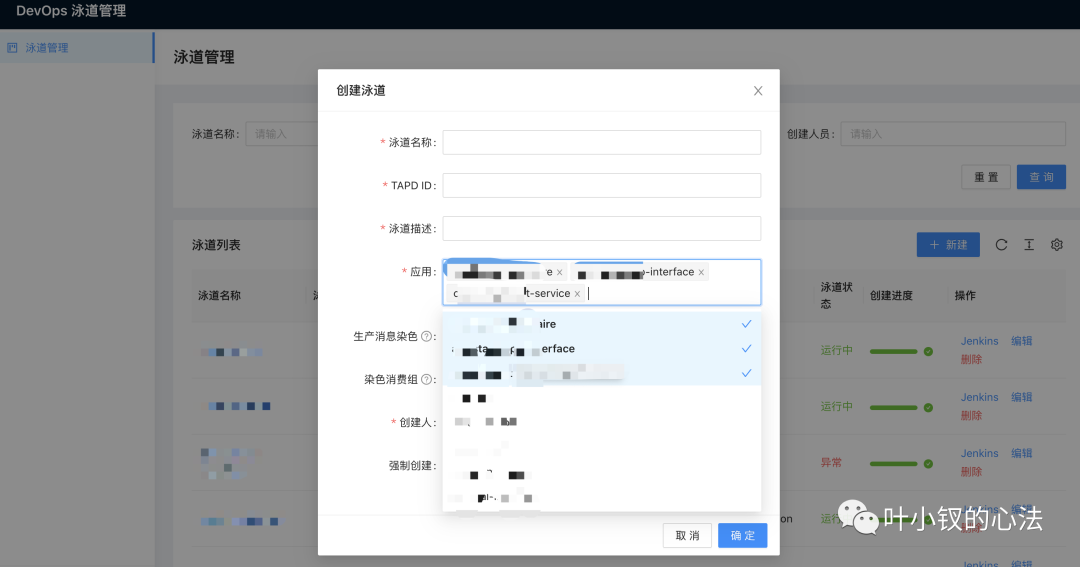1080x567 pixels.
Task: Click the second row's progress bar
Action: point(894,408)
